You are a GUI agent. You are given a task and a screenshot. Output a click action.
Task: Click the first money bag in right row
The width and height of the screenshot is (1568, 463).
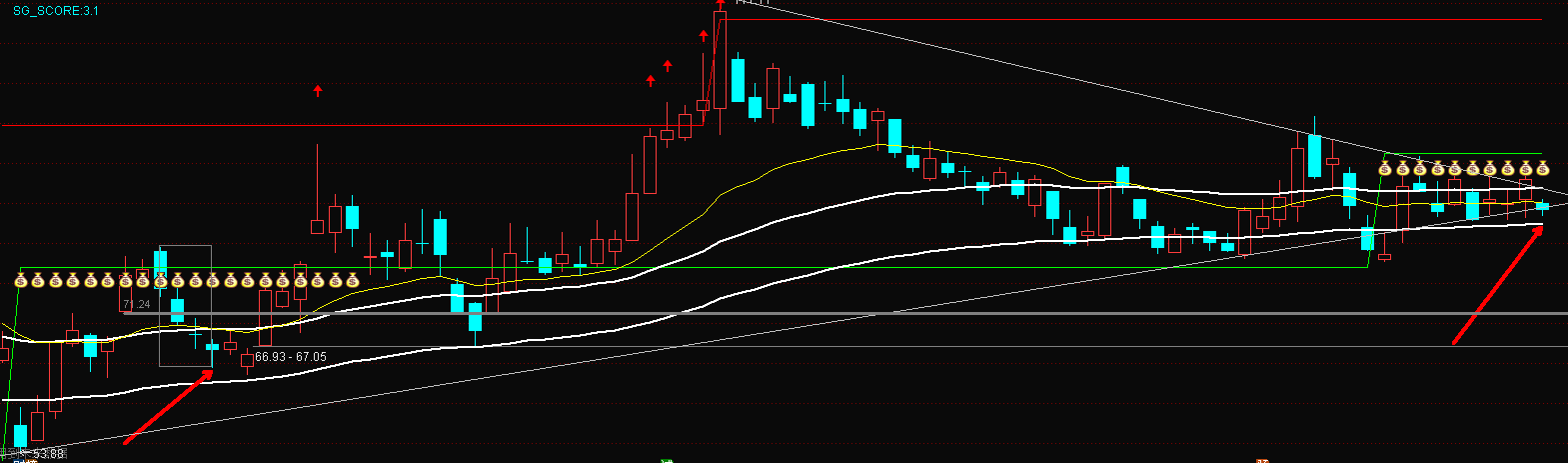click(1385, 167)
